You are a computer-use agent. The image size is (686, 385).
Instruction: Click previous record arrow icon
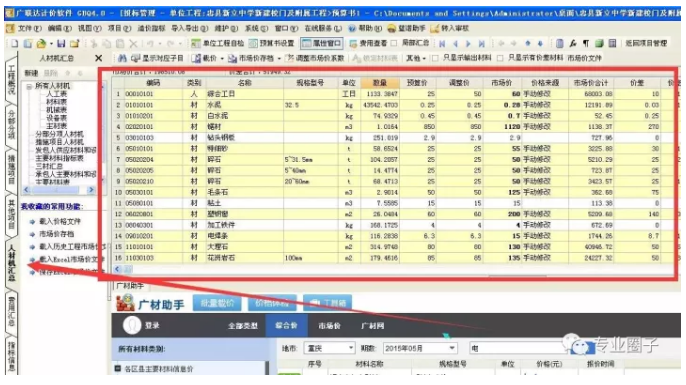(455, 43)
